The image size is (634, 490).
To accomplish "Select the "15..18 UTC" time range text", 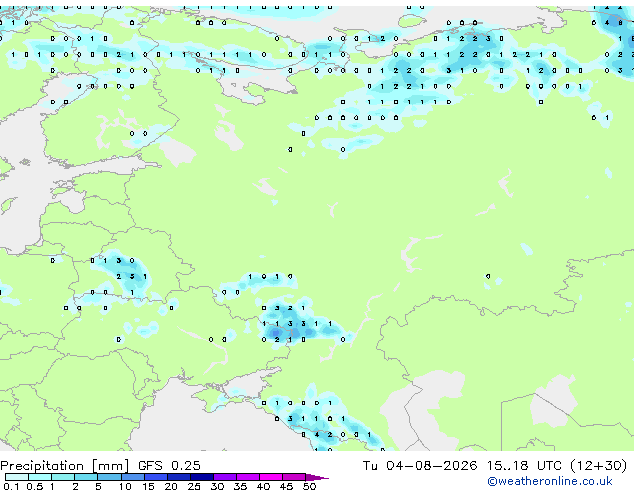I will [x=524, y=466].
